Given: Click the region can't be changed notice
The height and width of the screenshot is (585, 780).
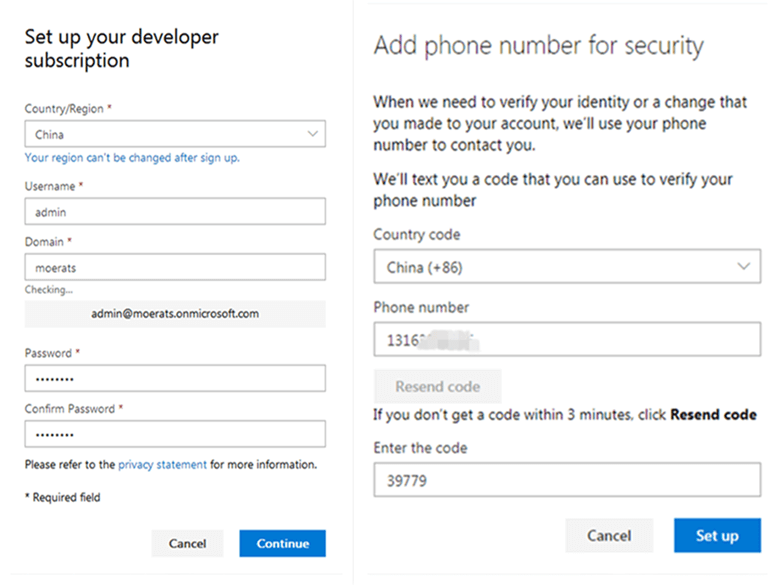Looking at the screenshot, I should pyautogui.click(x=132, y=158).
